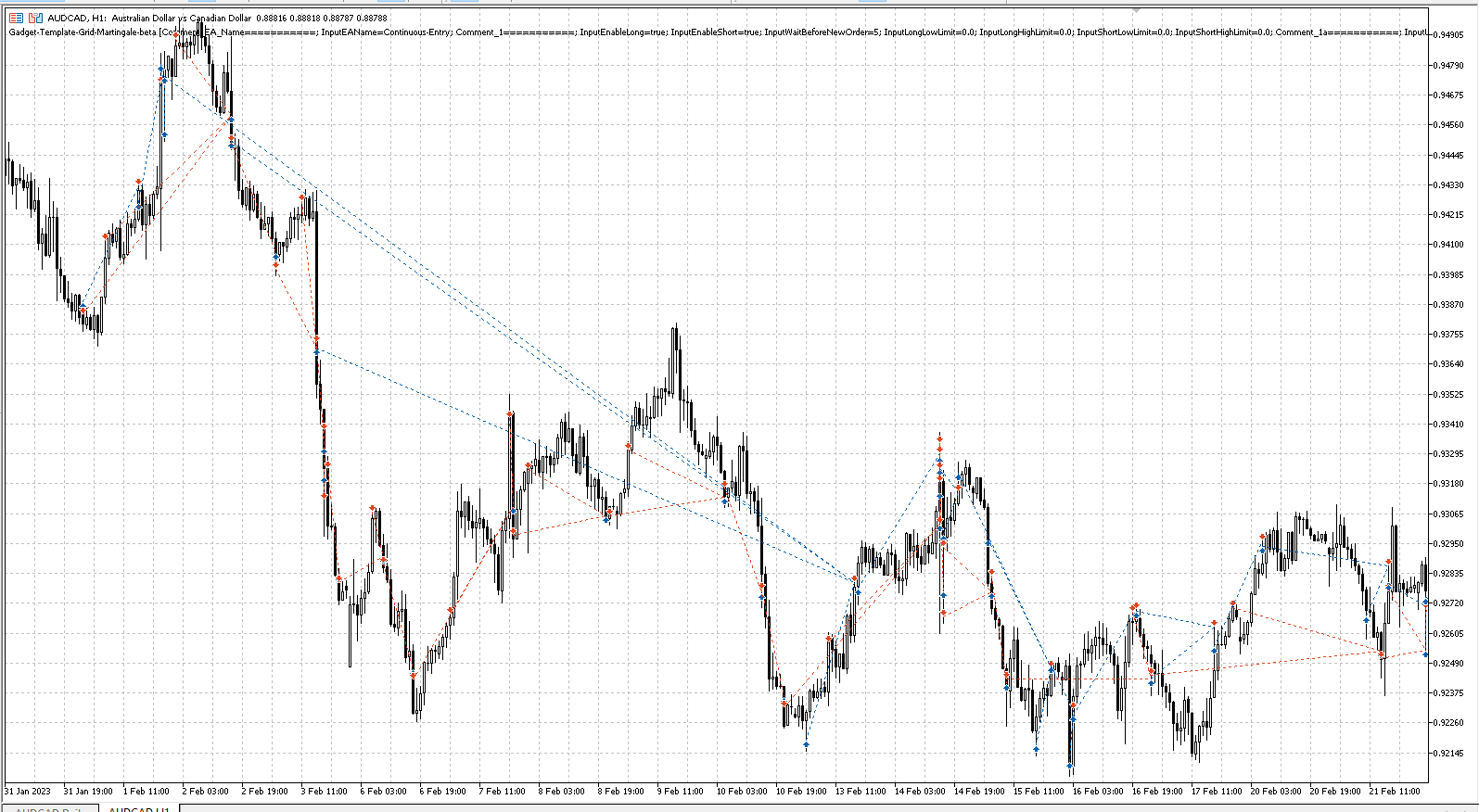Click the 0.92145 price scale label
1479x812 pixels.
[1448, 753]
